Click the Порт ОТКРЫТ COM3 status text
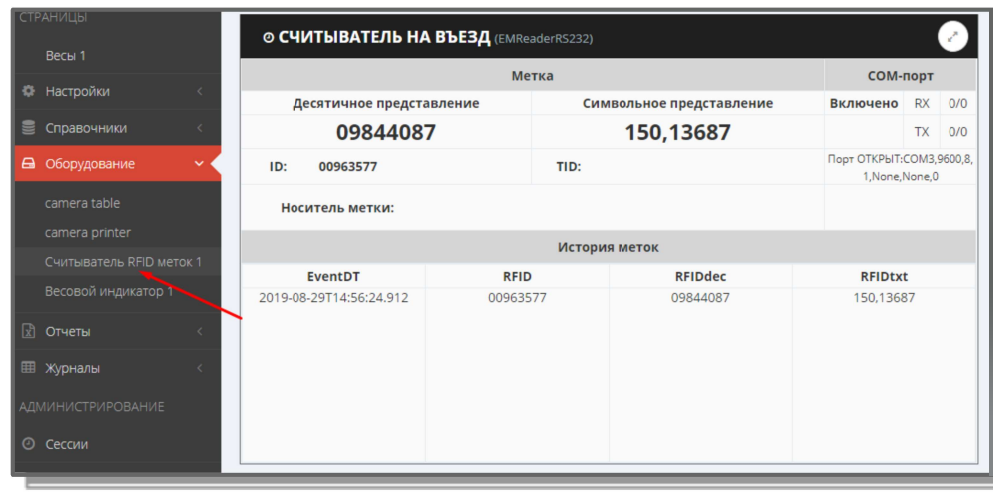The width and height of the screenshot is (993, 494). pos(900,168)
